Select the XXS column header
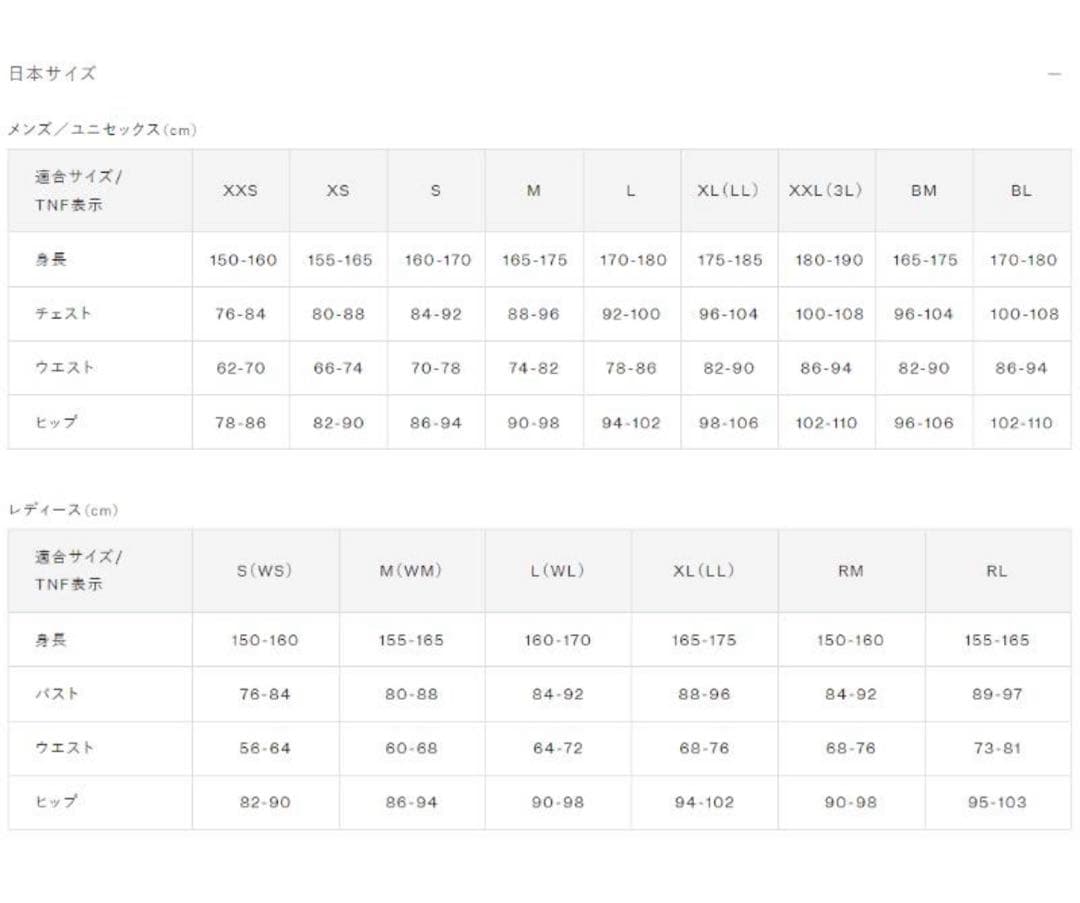Viewport: 1080px width, 903px height. 240,190
